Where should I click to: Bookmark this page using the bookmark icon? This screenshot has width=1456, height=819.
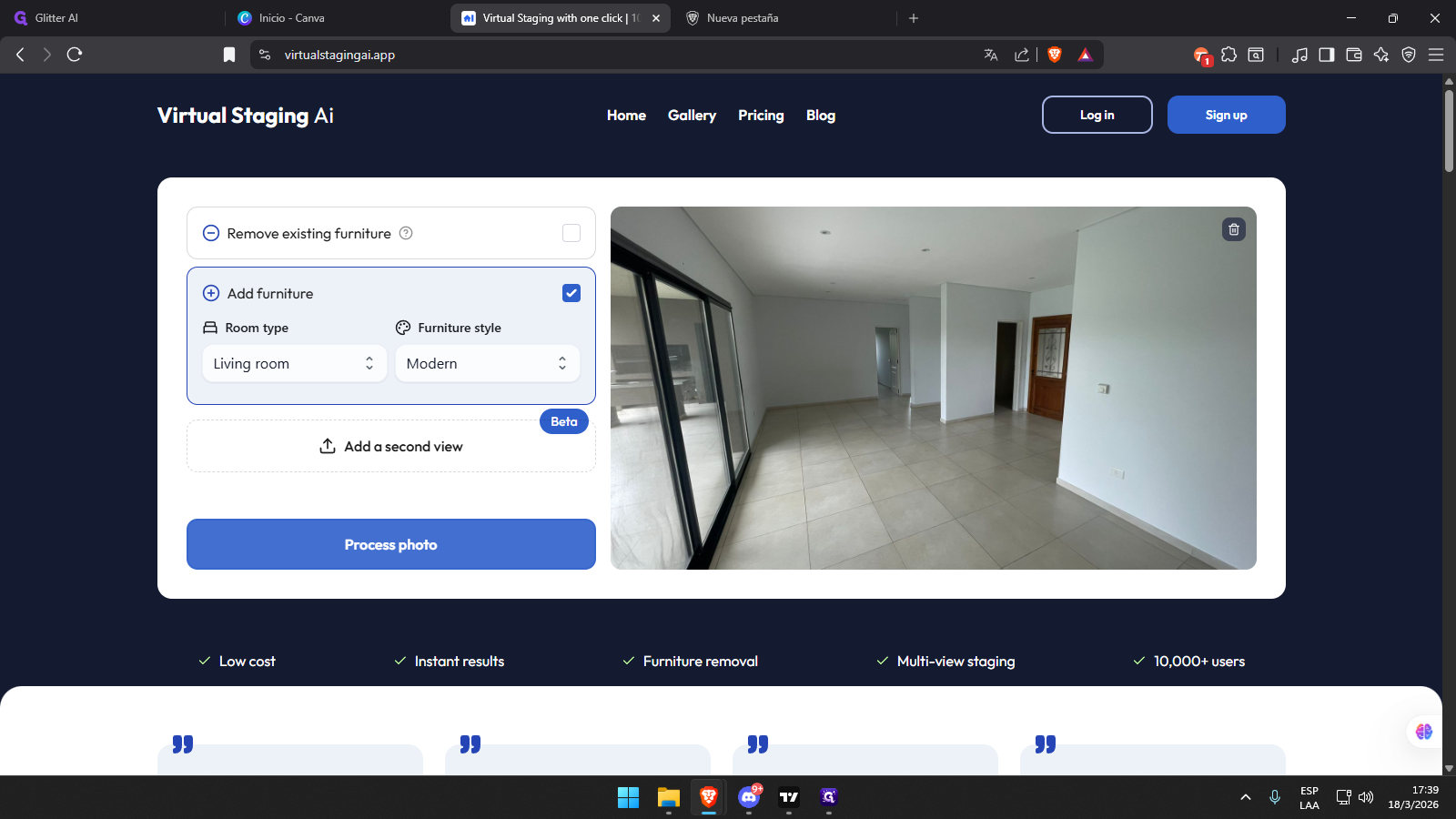click(229, 55)
